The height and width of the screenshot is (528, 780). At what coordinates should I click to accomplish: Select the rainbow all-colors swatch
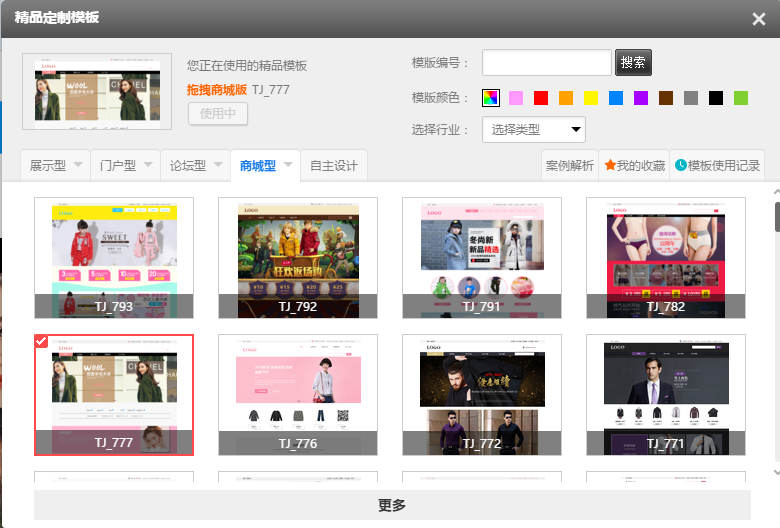490,98
